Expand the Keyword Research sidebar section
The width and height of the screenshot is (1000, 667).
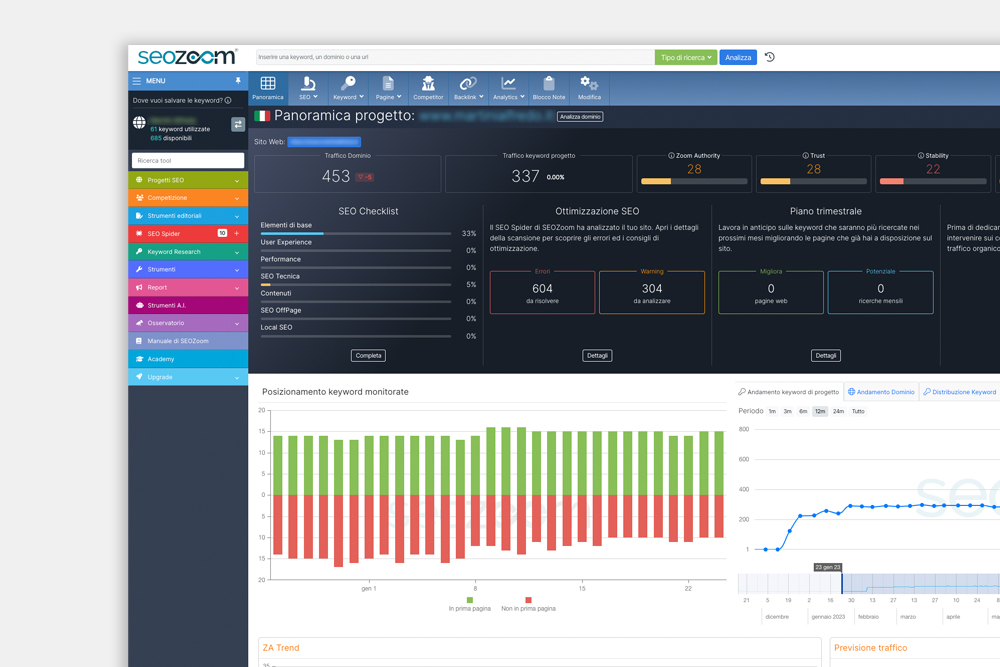pyautogui.click(x=188, y=252)
